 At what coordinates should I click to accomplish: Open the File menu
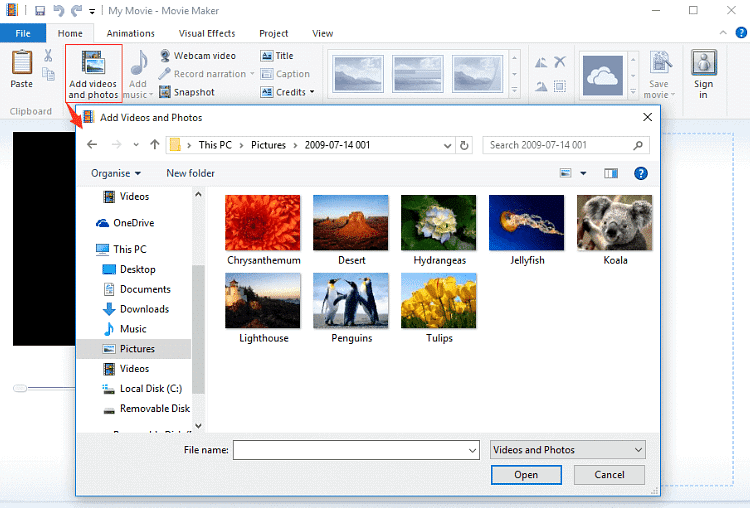coord(23,33)
